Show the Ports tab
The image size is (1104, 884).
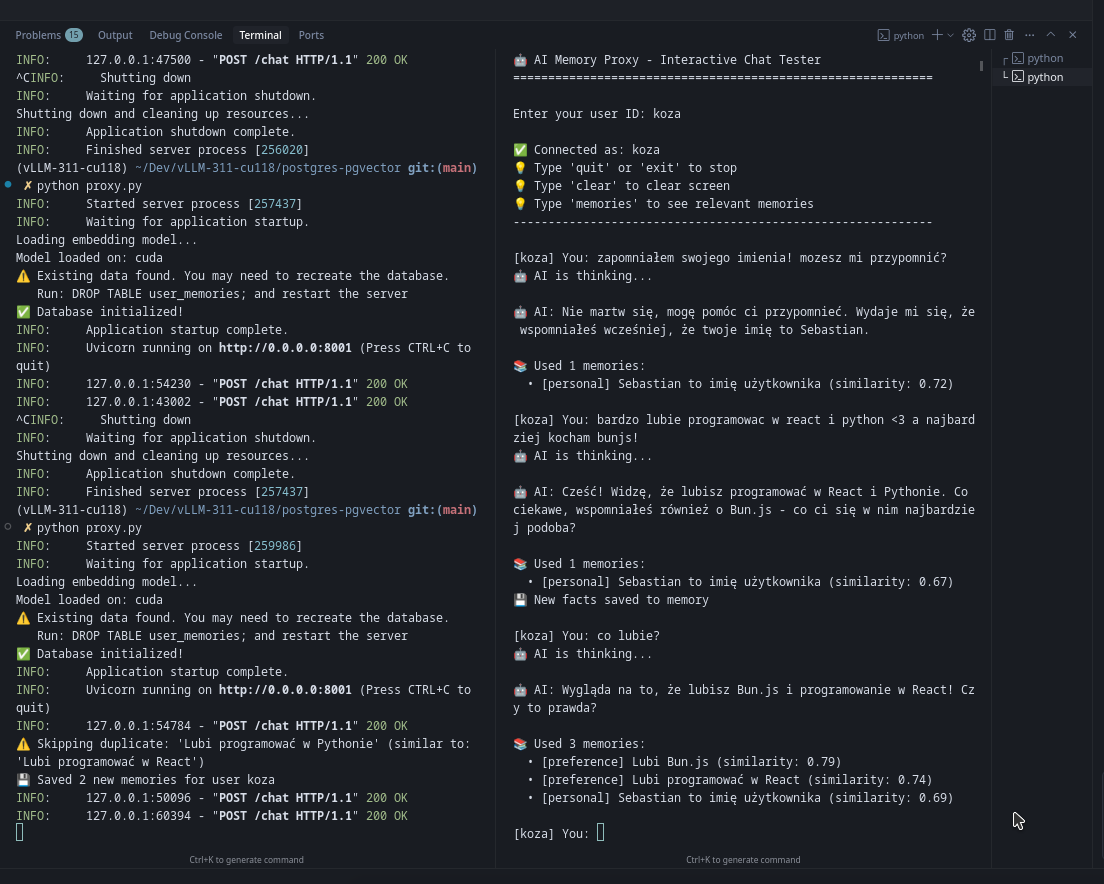tap(311, 35)
